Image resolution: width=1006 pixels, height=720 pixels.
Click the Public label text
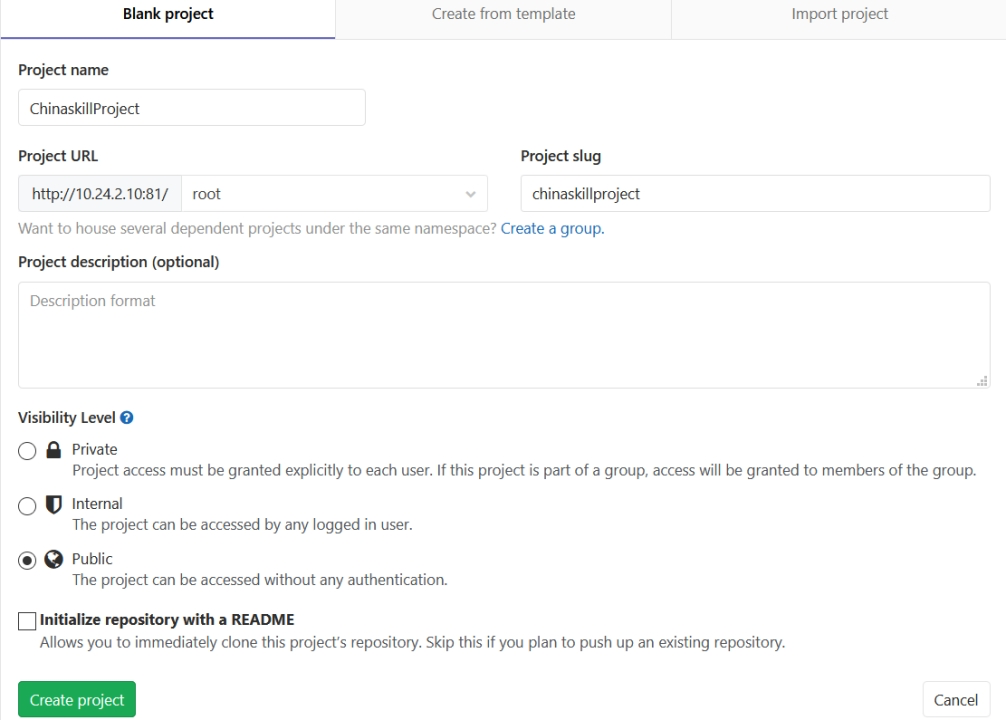point(92,560)
